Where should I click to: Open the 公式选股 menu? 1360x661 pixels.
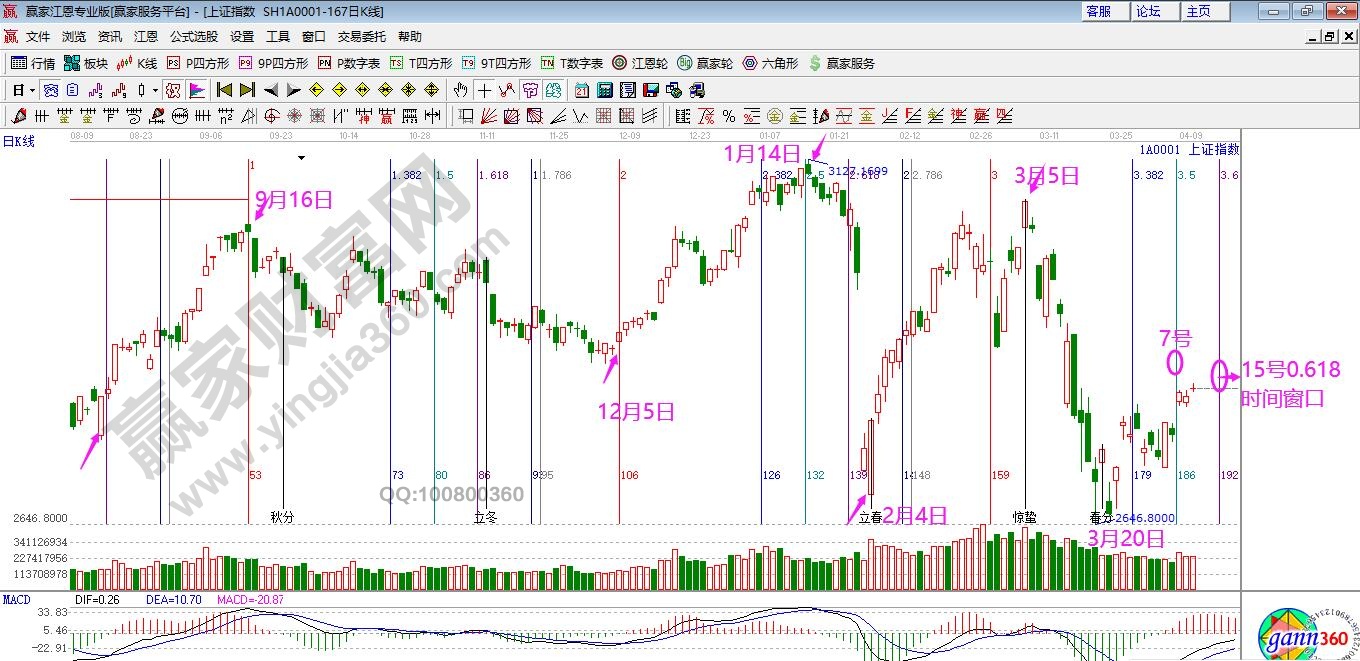193,37
